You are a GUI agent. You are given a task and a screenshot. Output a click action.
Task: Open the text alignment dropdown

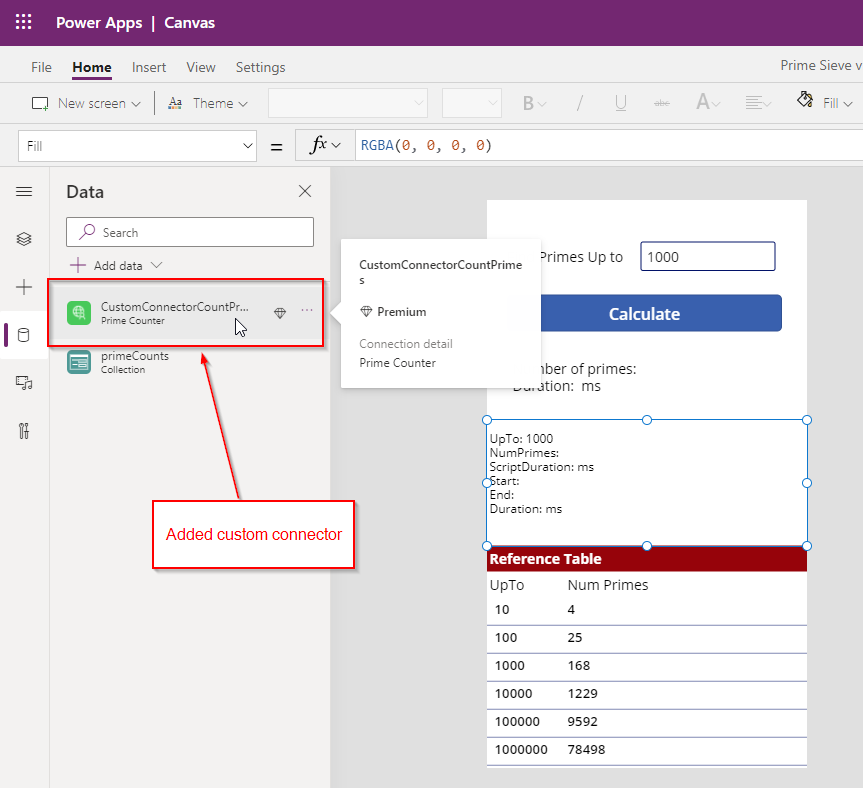click(x=758, y=103)
